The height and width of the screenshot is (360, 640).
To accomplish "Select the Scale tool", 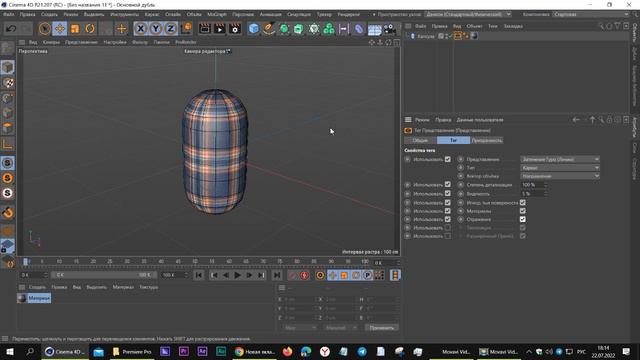I will click(75, 29).
